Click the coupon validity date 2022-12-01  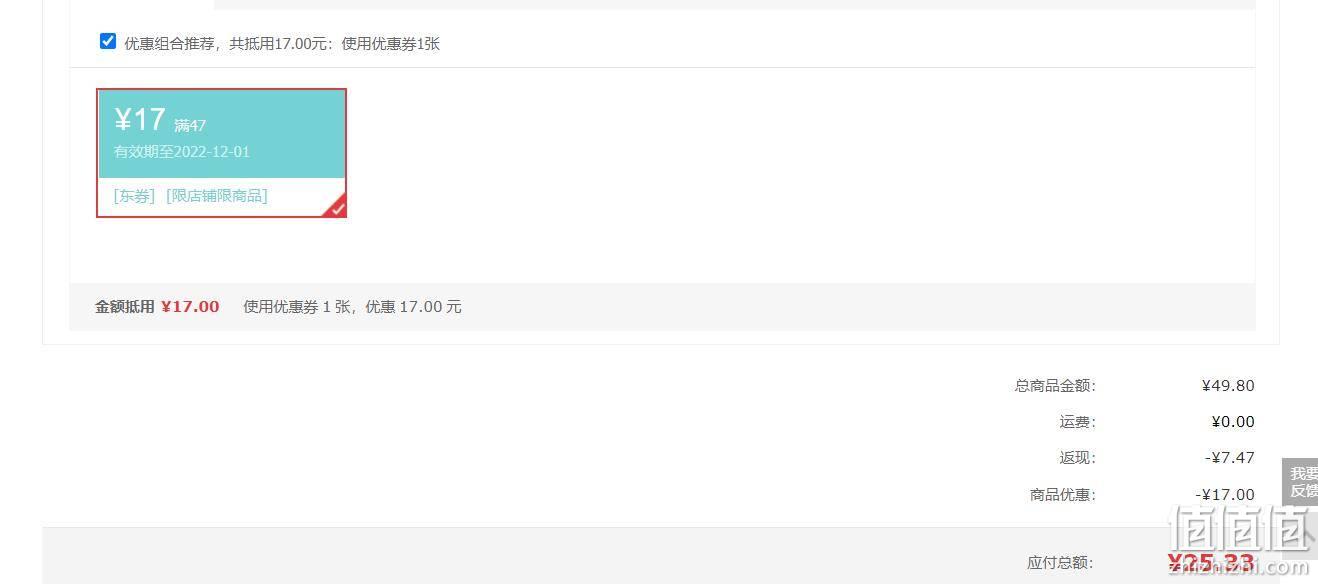point(212,152)
